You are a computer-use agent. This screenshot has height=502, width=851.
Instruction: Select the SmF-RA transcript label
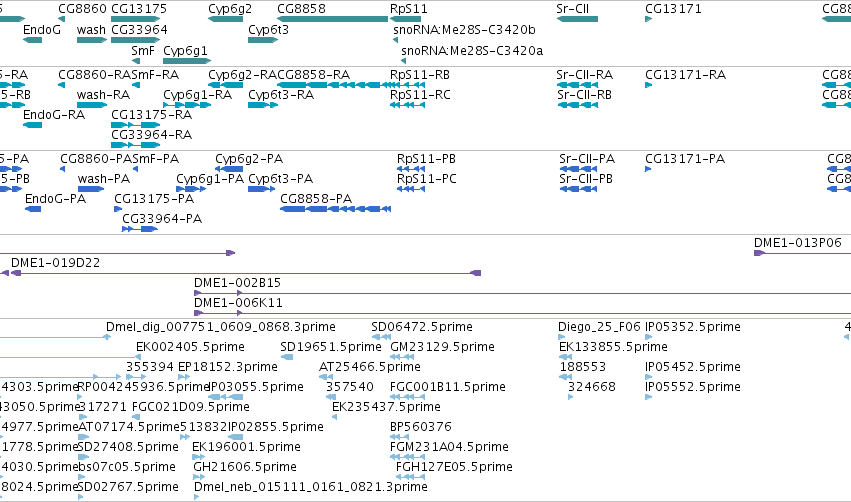click(155, 75)
